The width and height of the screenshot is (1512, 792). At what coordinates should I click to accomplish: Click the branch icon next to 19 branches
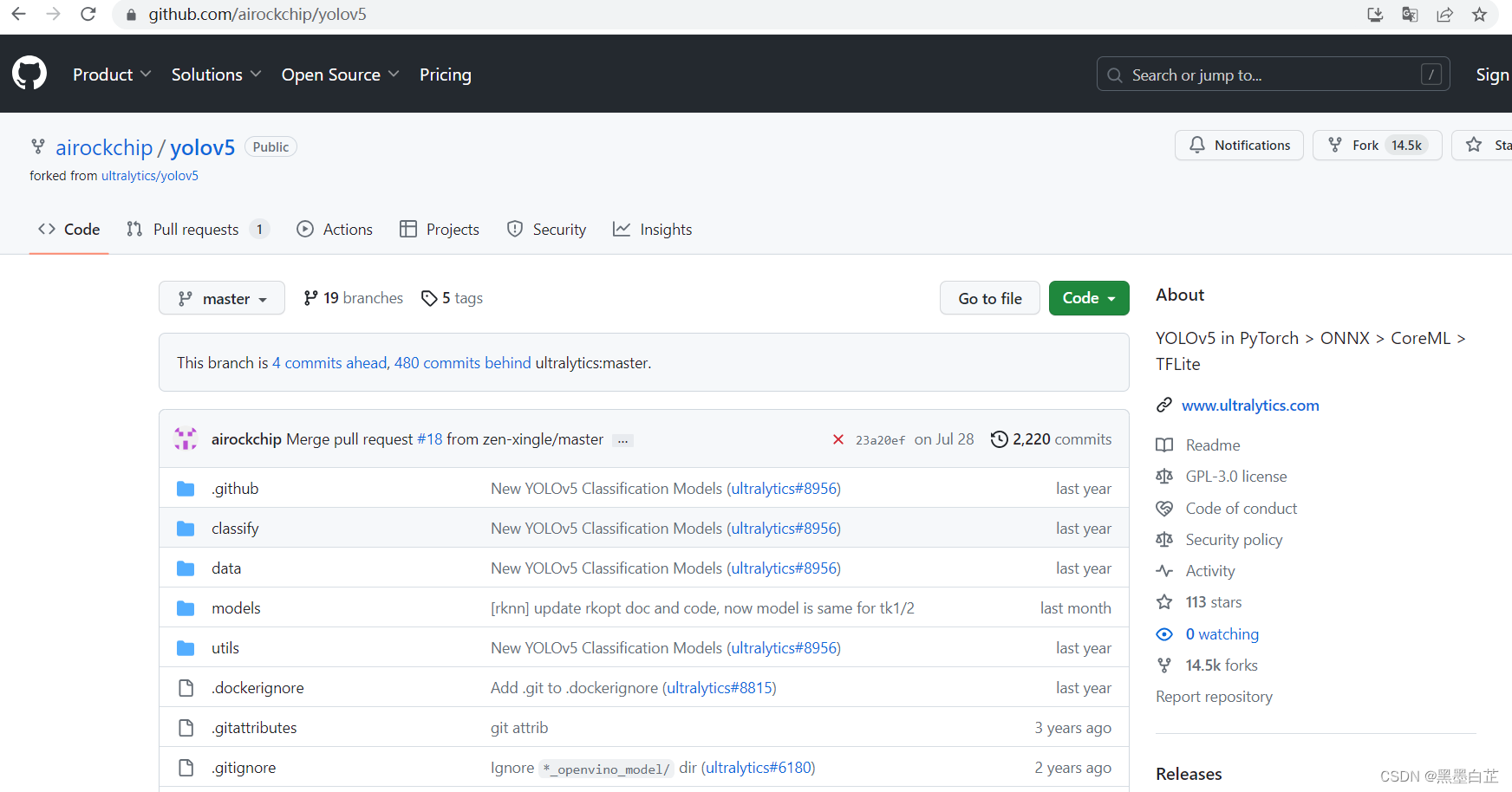310,298
